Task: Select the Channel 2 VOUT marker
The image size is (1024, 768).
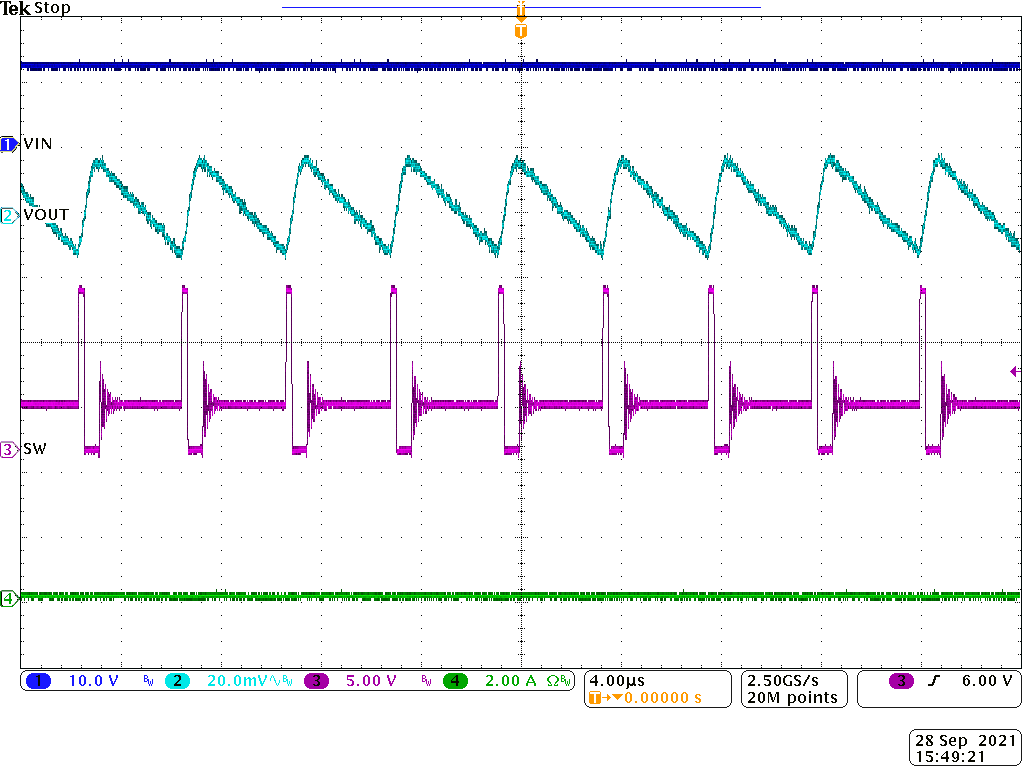Action: [x=7, y=214]
